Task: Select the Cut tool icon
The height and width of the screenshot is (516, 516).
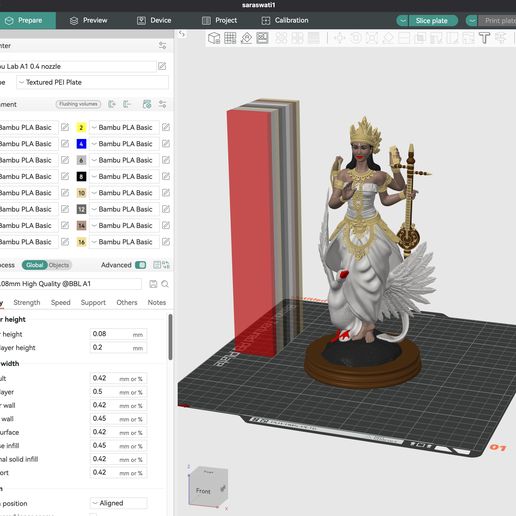Action: coord(404,38)
